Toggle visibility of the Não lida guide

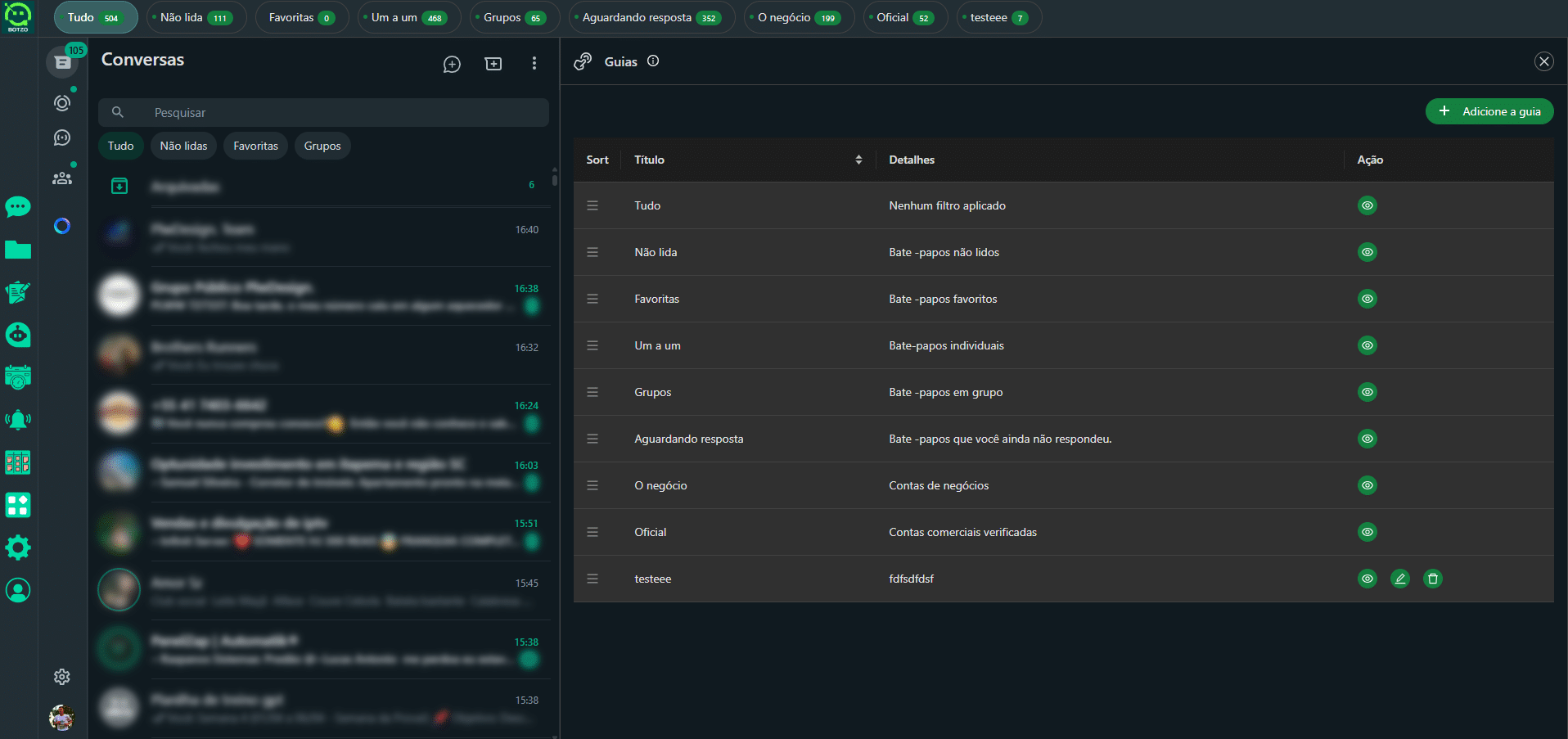[1367, 252]
